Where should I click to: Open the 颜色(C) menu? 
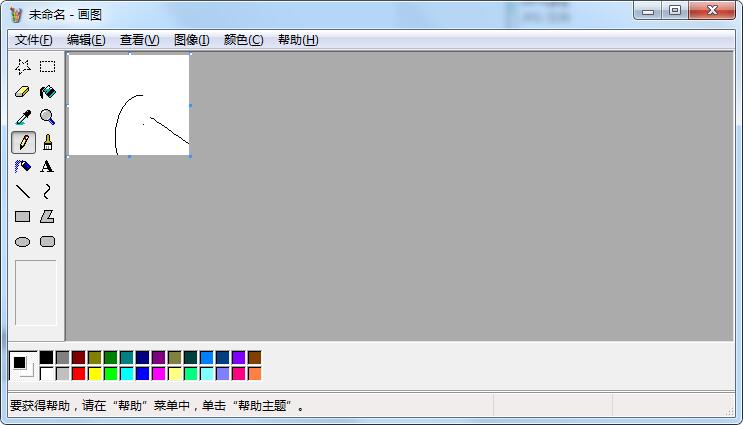[x=244, y=40]
